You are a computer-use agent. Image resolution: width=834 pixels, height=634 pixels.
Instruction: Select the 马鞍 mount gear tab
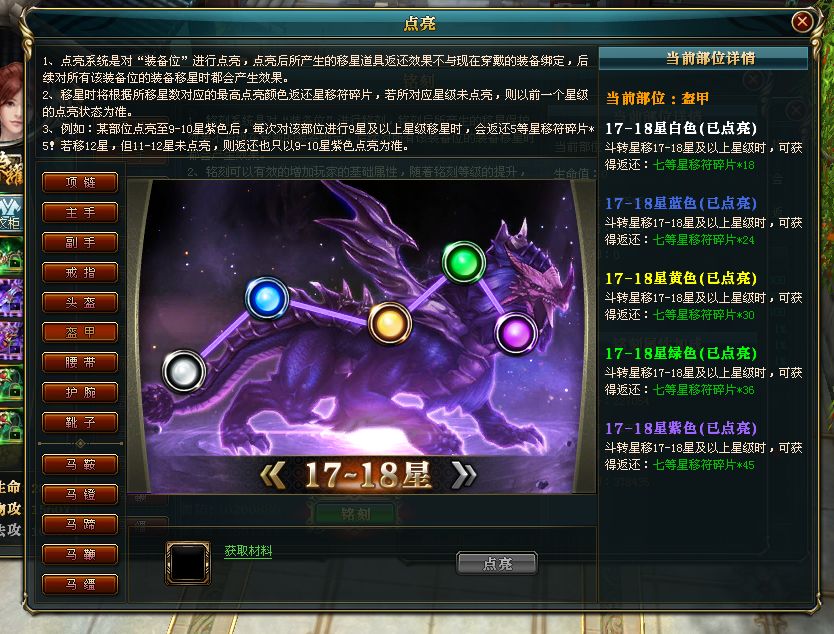point(80,464)
